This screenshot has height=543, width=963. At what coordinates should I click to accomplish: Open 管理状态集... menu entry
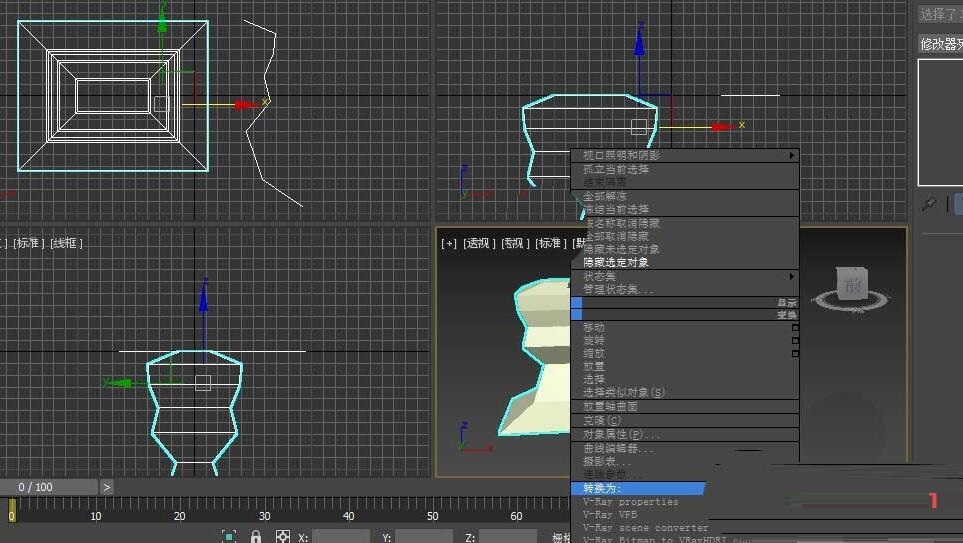click(618, 289)
